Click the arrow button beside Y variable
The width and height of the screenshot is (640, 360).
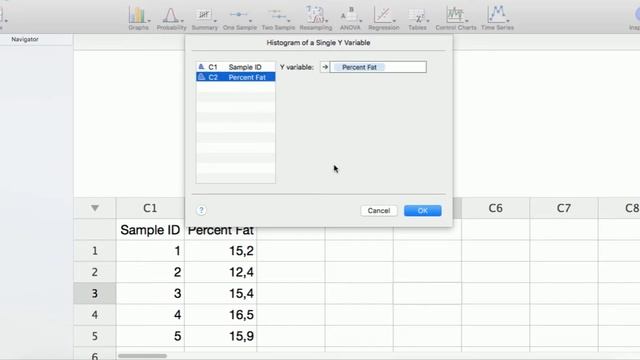[x=325, y=67]
